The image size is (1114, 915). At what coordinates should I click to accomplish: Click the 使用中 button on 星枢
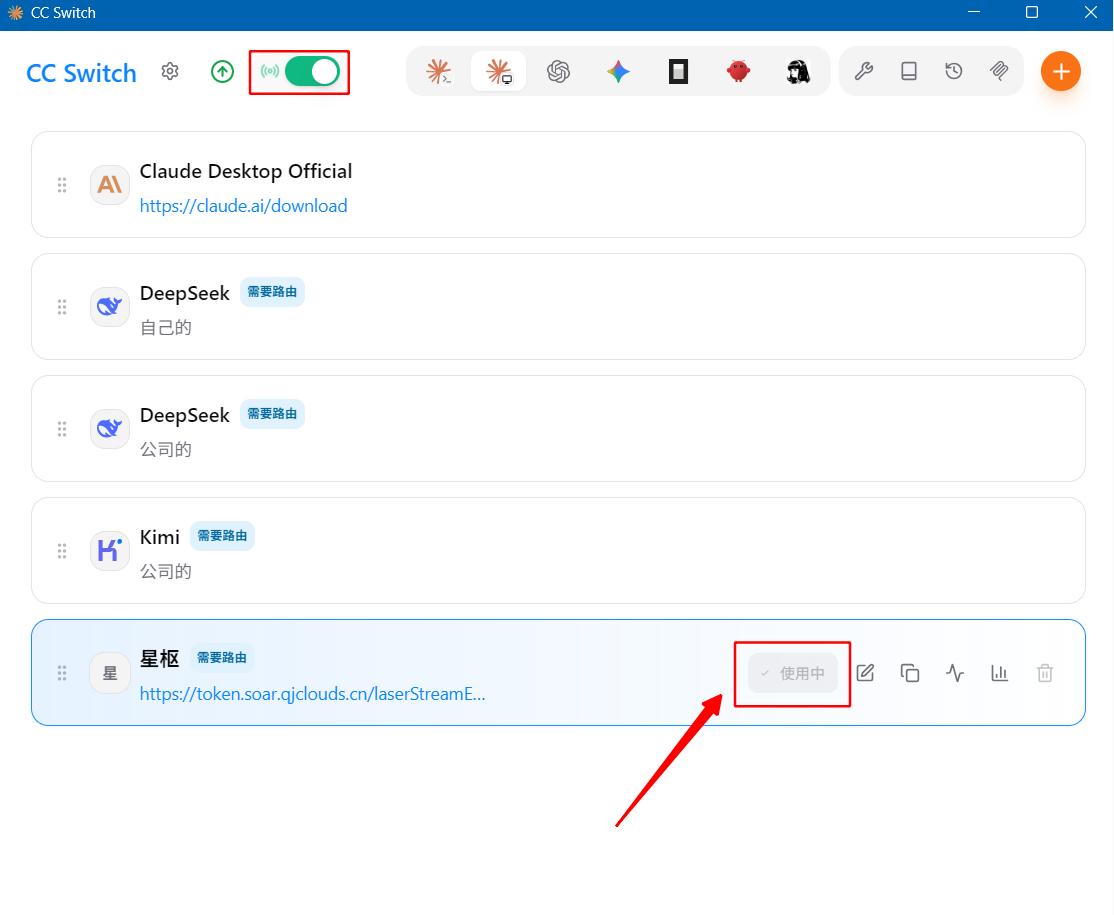[x=793, y=673]
